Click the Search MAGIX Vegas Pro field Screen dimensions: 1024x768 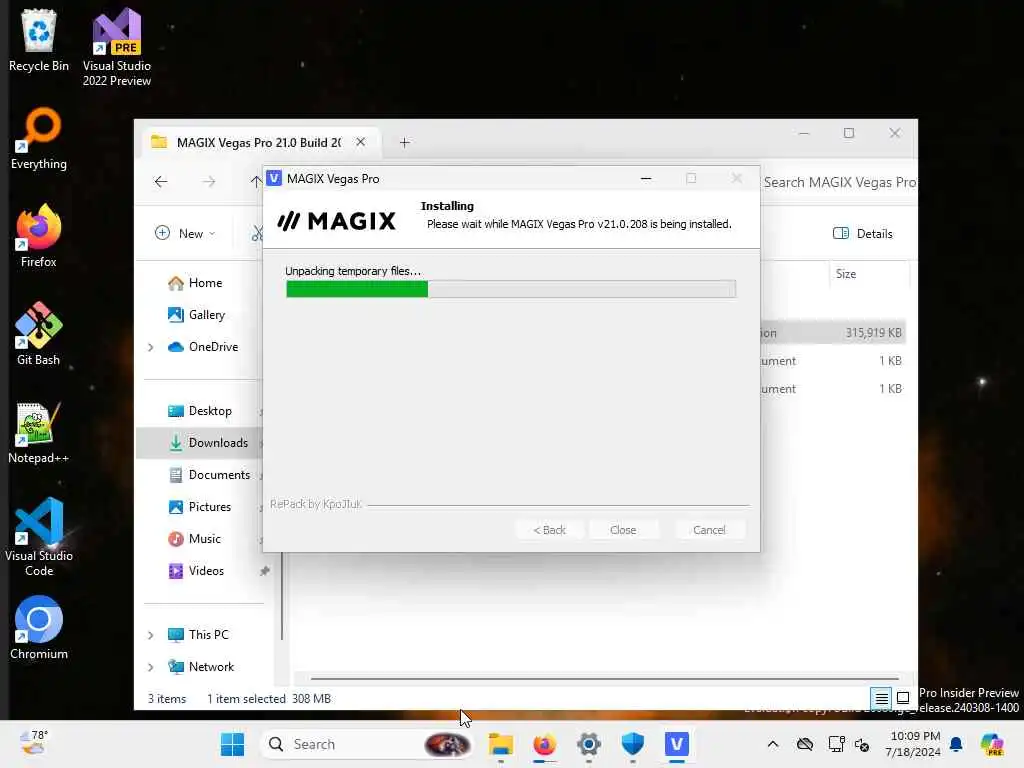(x=839, y=182)
